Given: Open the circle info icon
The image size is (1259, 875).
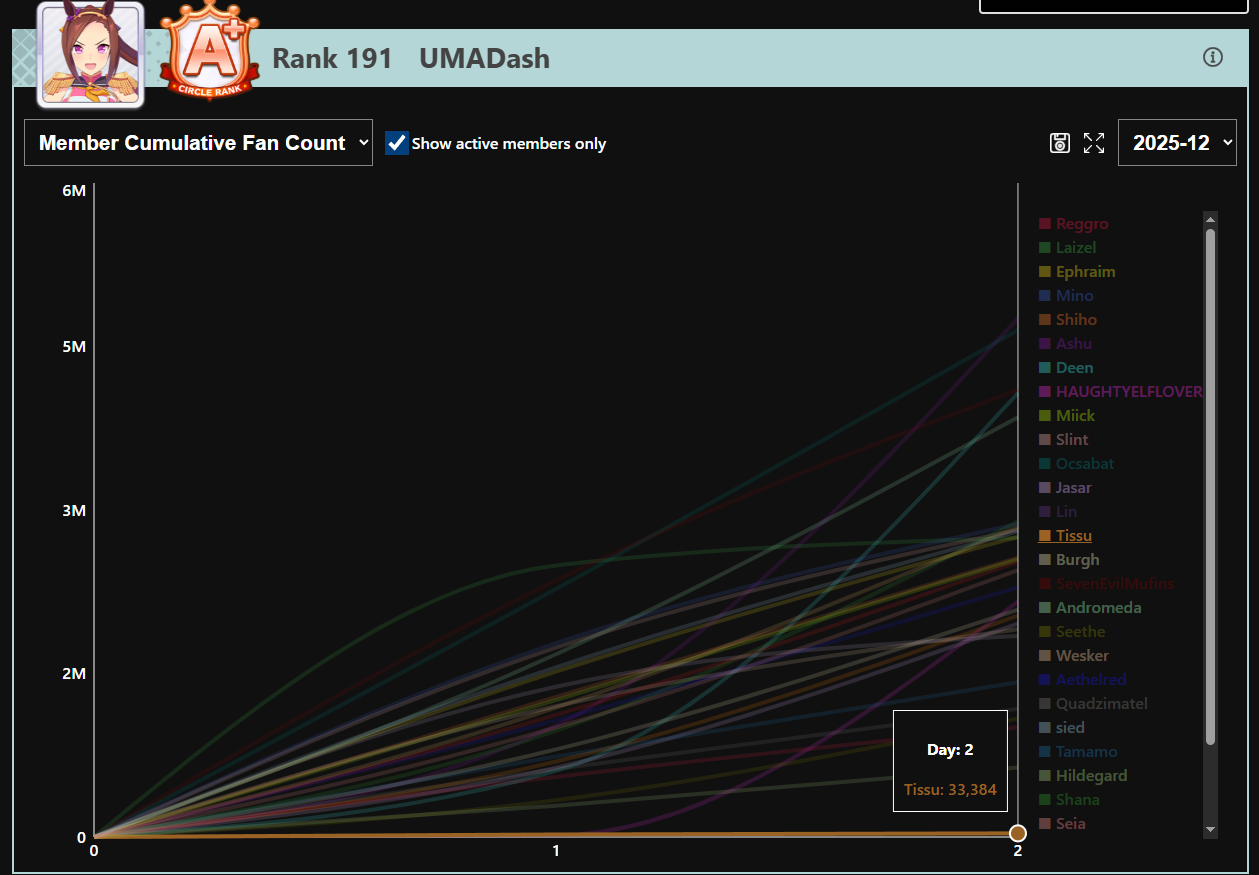Looking at the screenshot, I should click(x=1213, y=57).
